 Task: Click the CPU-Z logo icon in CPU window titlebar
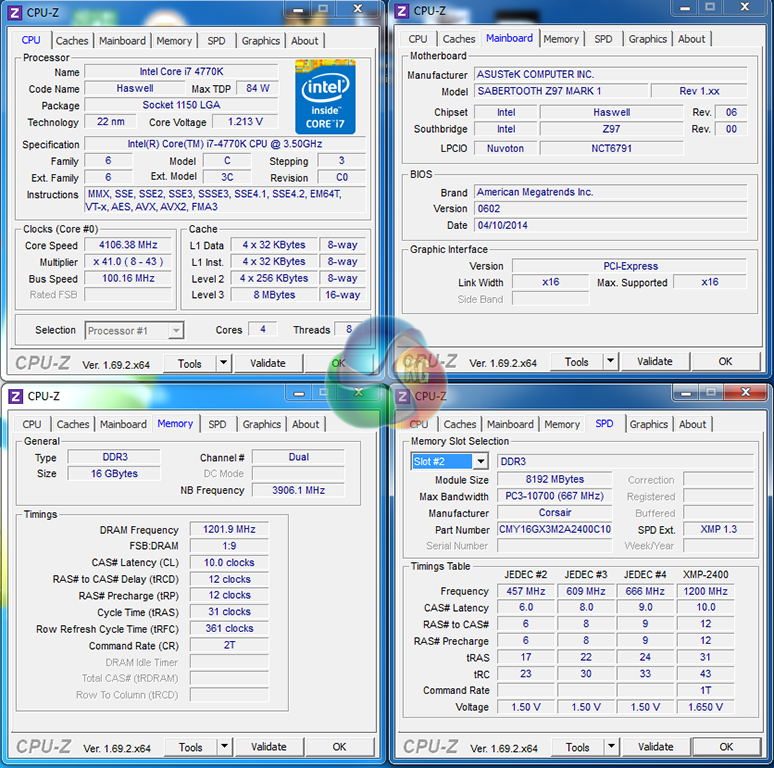15,13
